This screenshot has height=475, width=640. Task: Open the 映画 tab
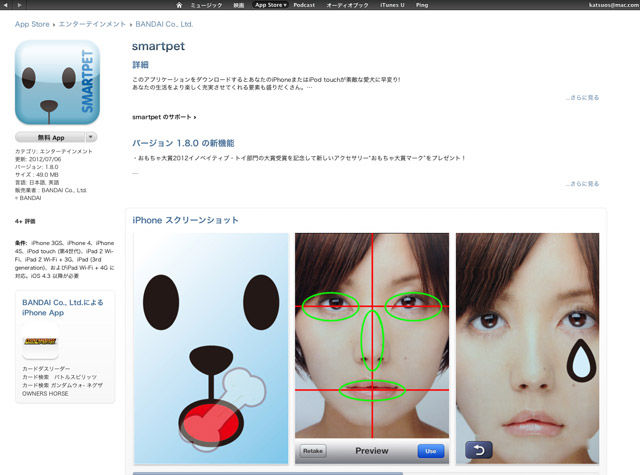238,5
